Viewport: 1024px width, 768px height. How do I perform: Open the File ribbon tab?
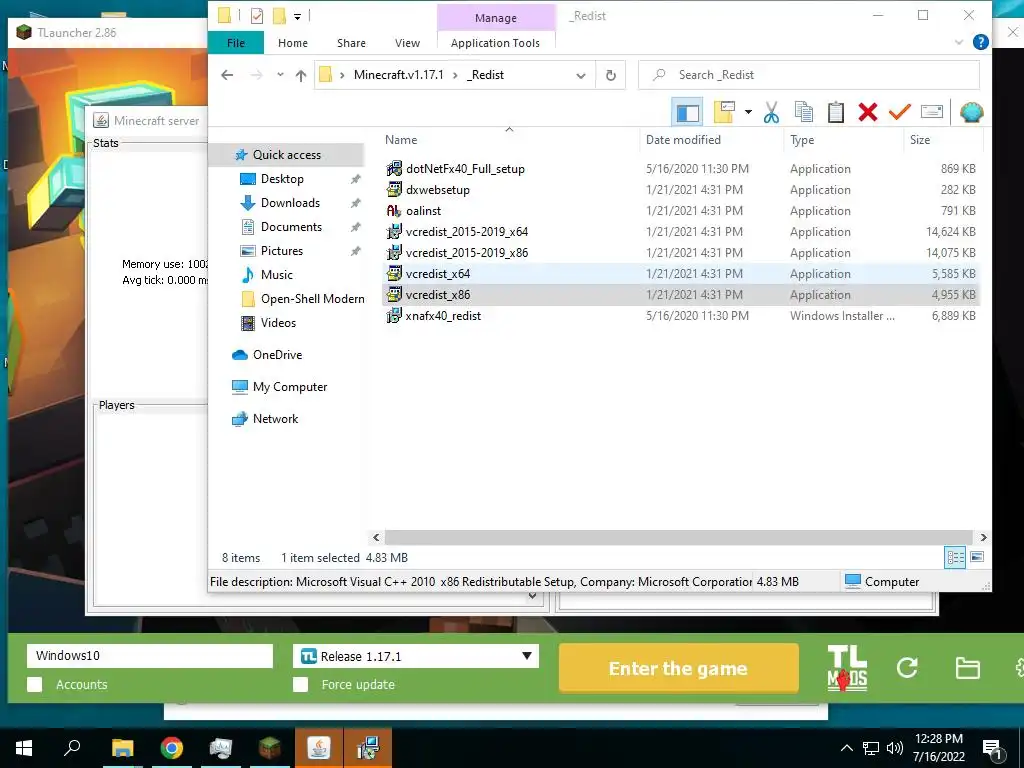point(236,43)
